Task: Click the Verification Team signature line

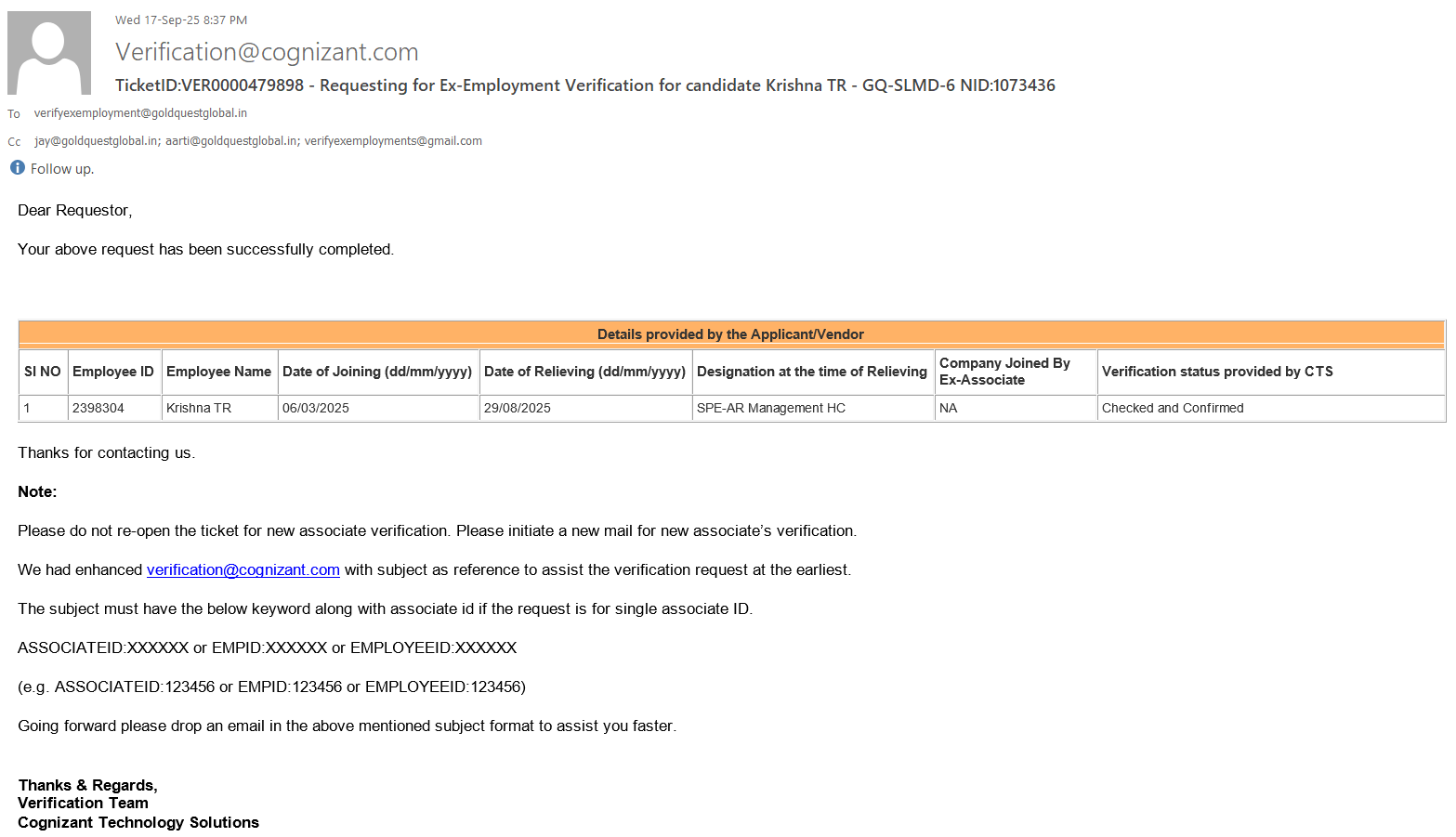Action: 83,804
